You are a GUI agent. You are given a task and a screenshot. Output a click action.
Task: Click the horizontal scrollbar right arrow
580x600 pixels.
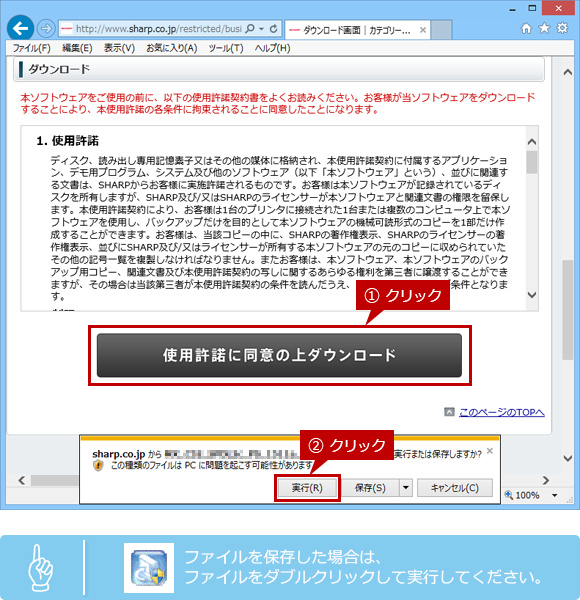point(546,480)
